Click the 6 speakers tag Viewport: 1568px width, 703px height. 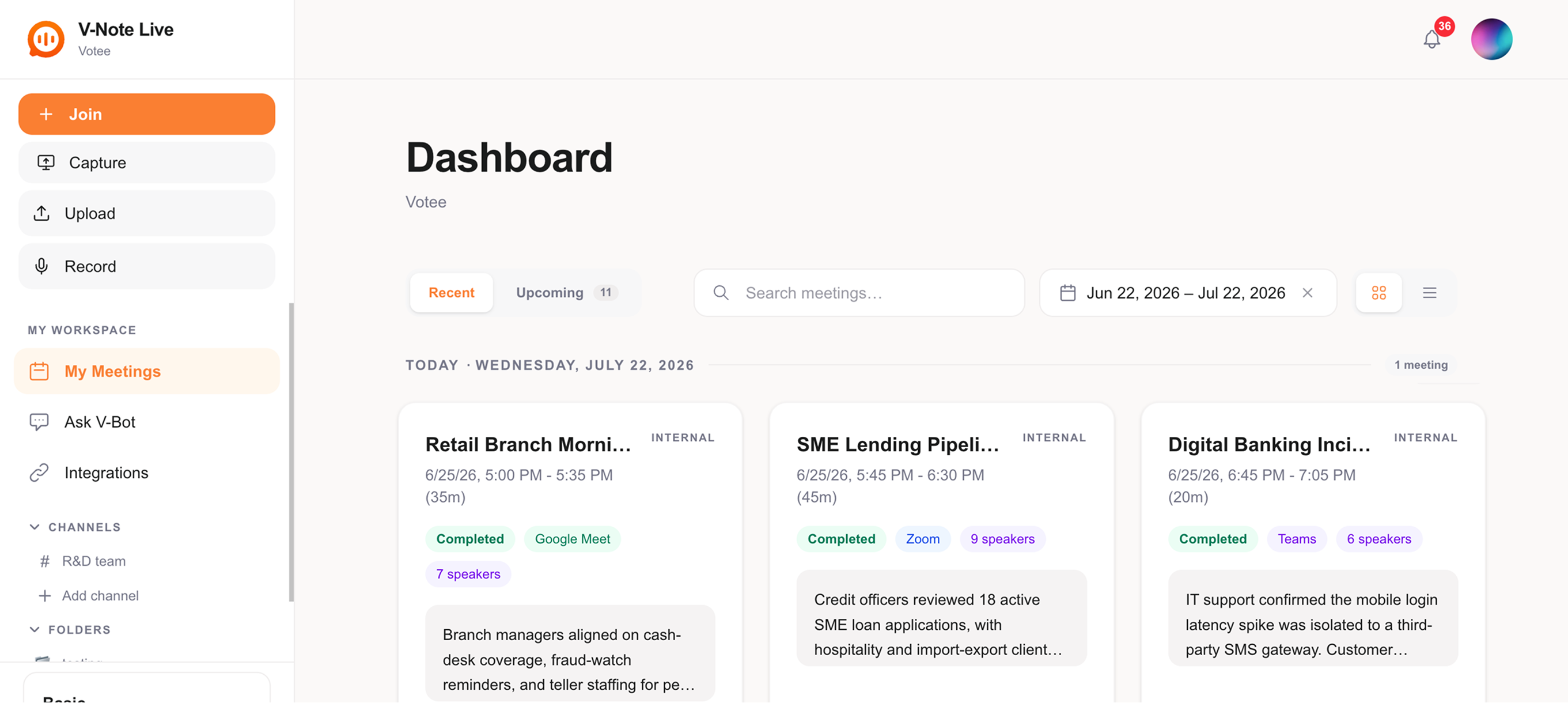[1378, 539]
